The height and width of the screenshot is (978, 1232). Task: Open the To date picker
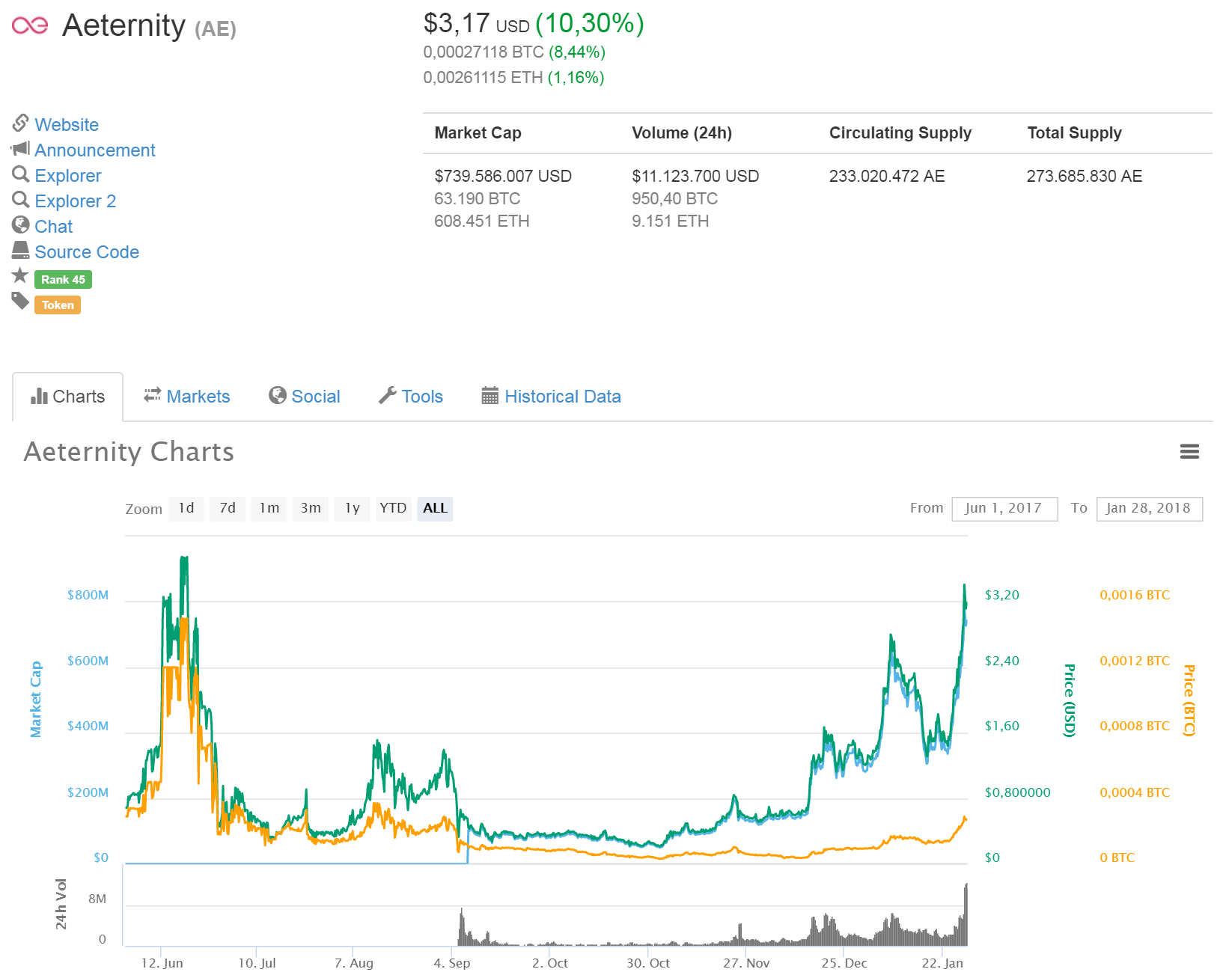click(1150, 508)
